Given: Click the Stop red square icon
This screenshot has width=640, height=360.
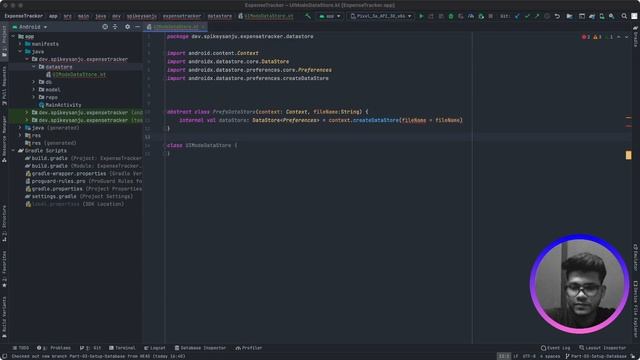Looking at the screenshot, I should pos(491,16).
